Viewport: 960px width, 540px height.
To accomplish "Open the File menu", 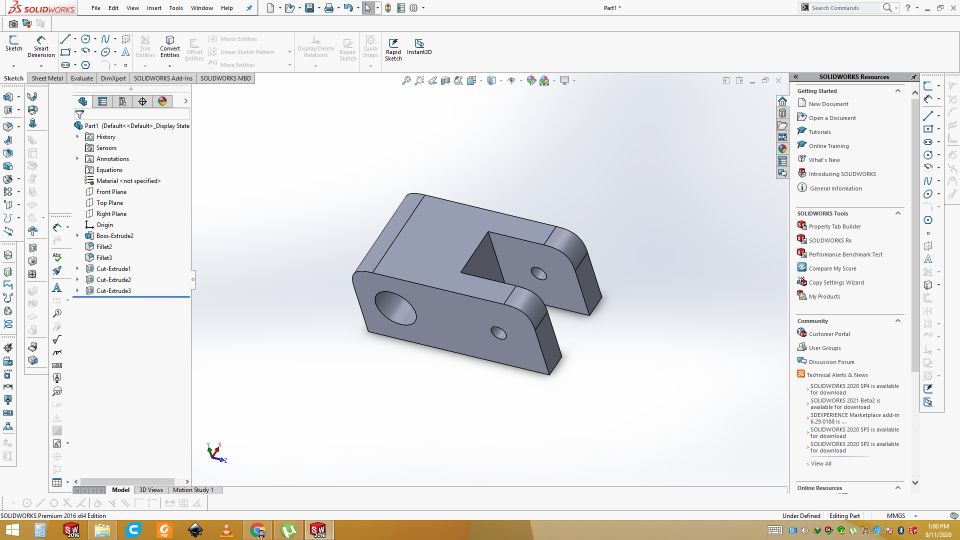I will tap(96, 8).
